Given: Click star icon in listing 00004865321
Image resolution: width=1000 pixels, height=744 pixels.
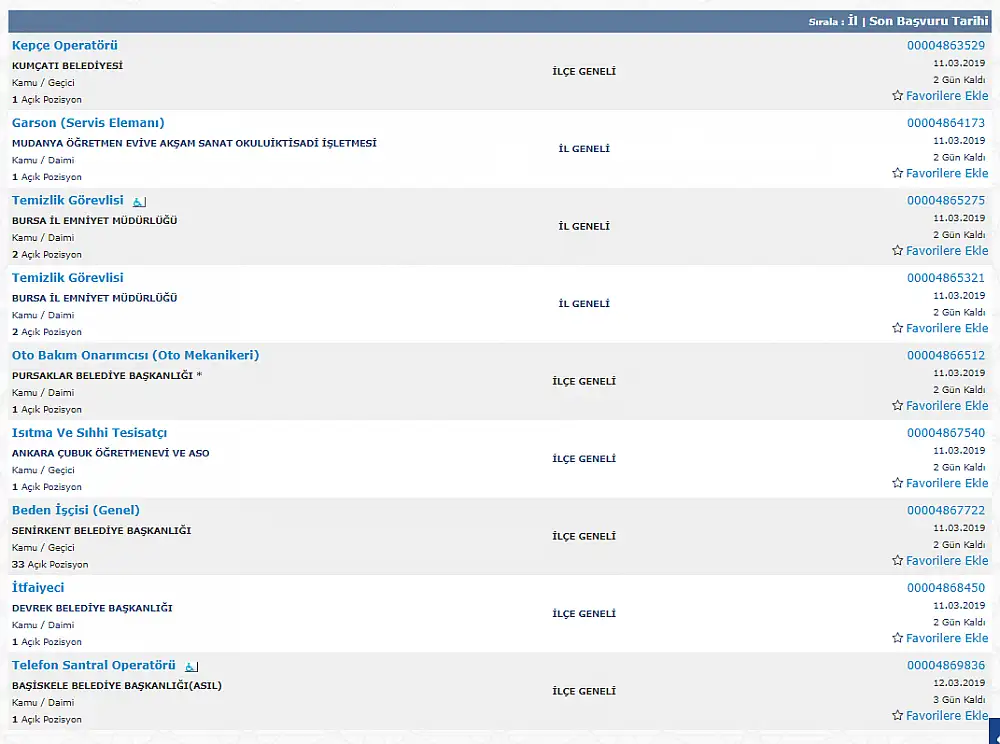Looking at the screenshot, I should 897,328.
